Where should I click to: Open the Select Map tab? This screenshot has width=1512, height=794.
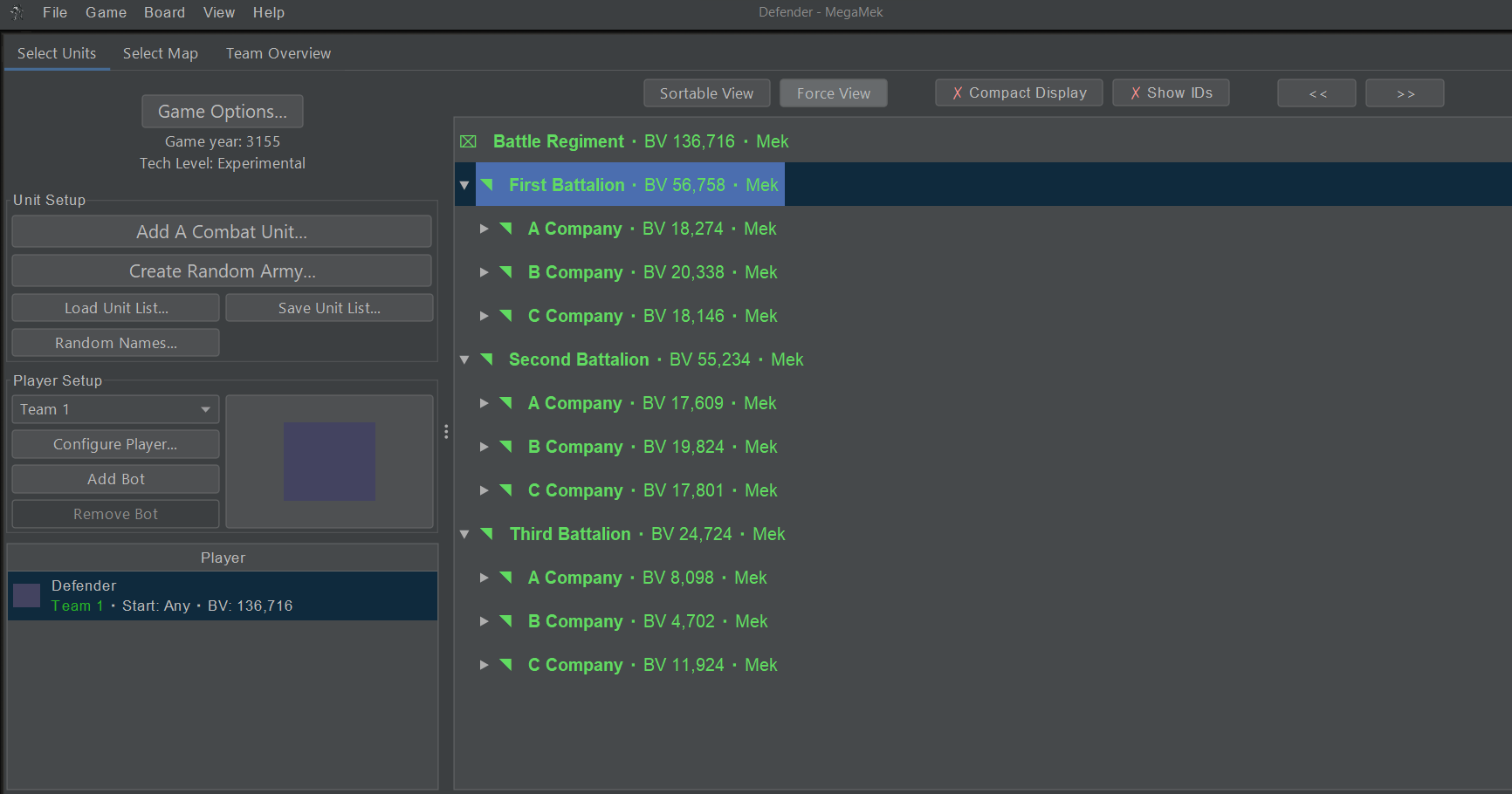(160, 53)
